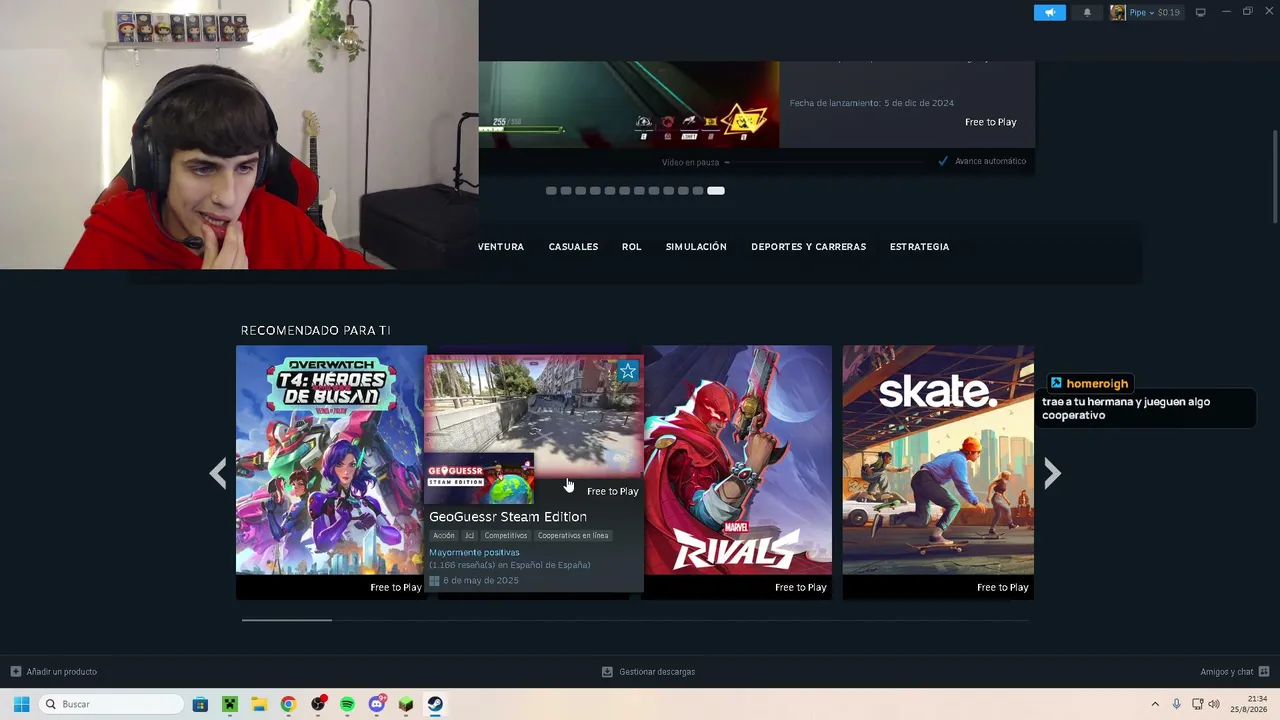
Task: Open the Rol category menu
Action: point(631,247)
